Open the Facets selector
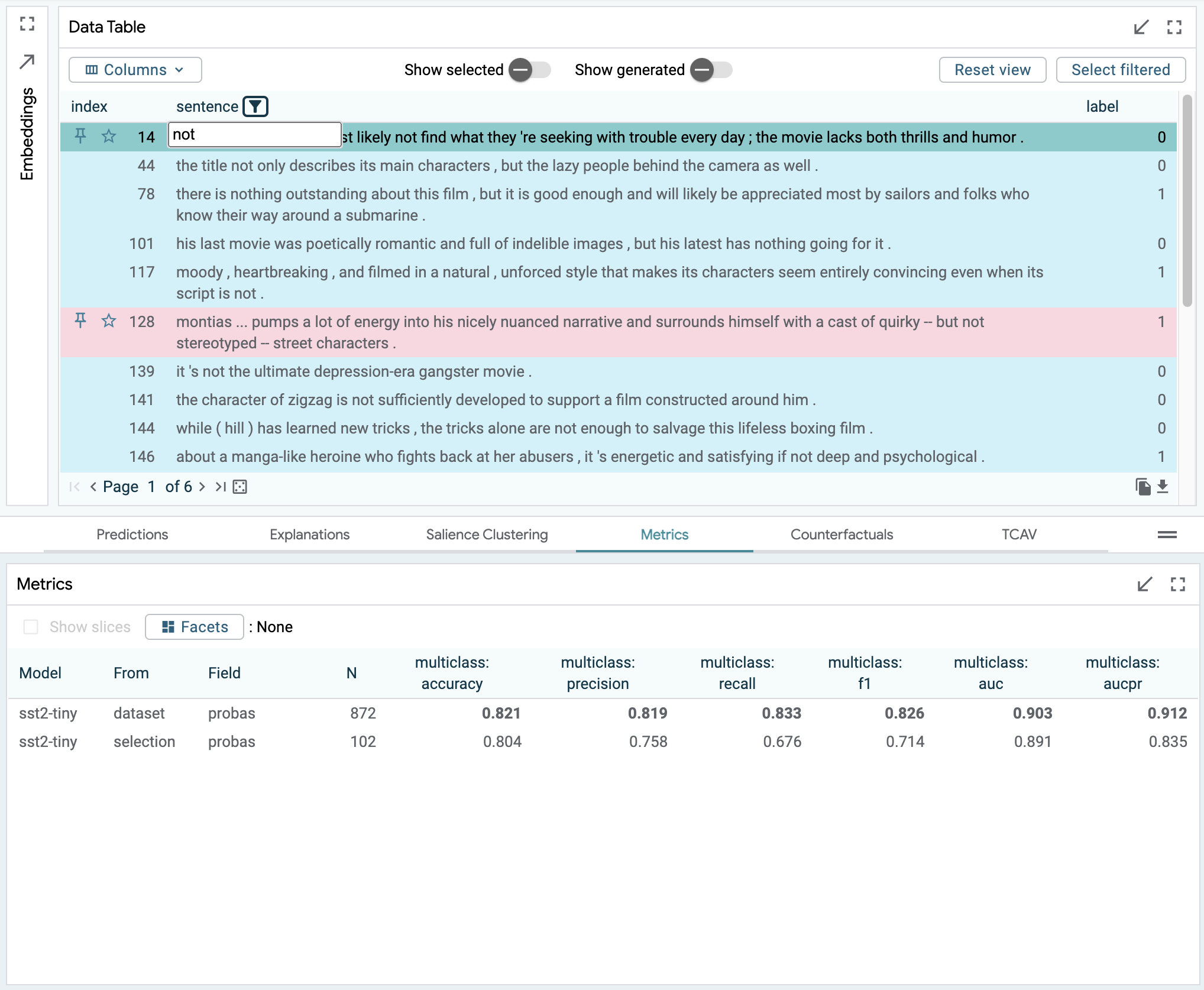The image size is (1204, 990). pyautogui.click(x=195, y=627)
